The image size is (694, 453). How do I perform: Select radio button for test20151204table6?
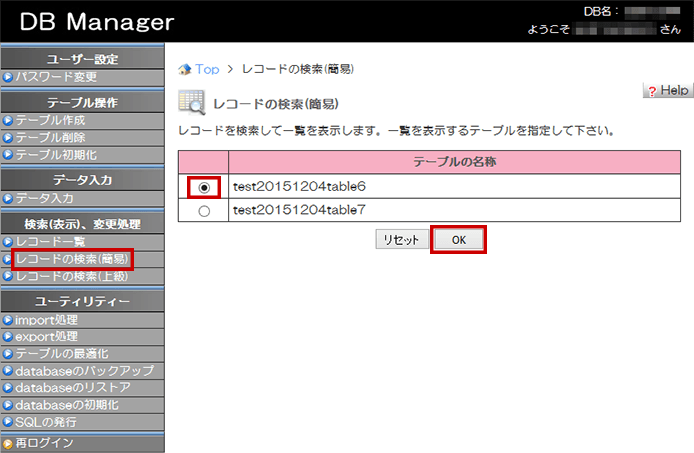[x=205, y=186]
